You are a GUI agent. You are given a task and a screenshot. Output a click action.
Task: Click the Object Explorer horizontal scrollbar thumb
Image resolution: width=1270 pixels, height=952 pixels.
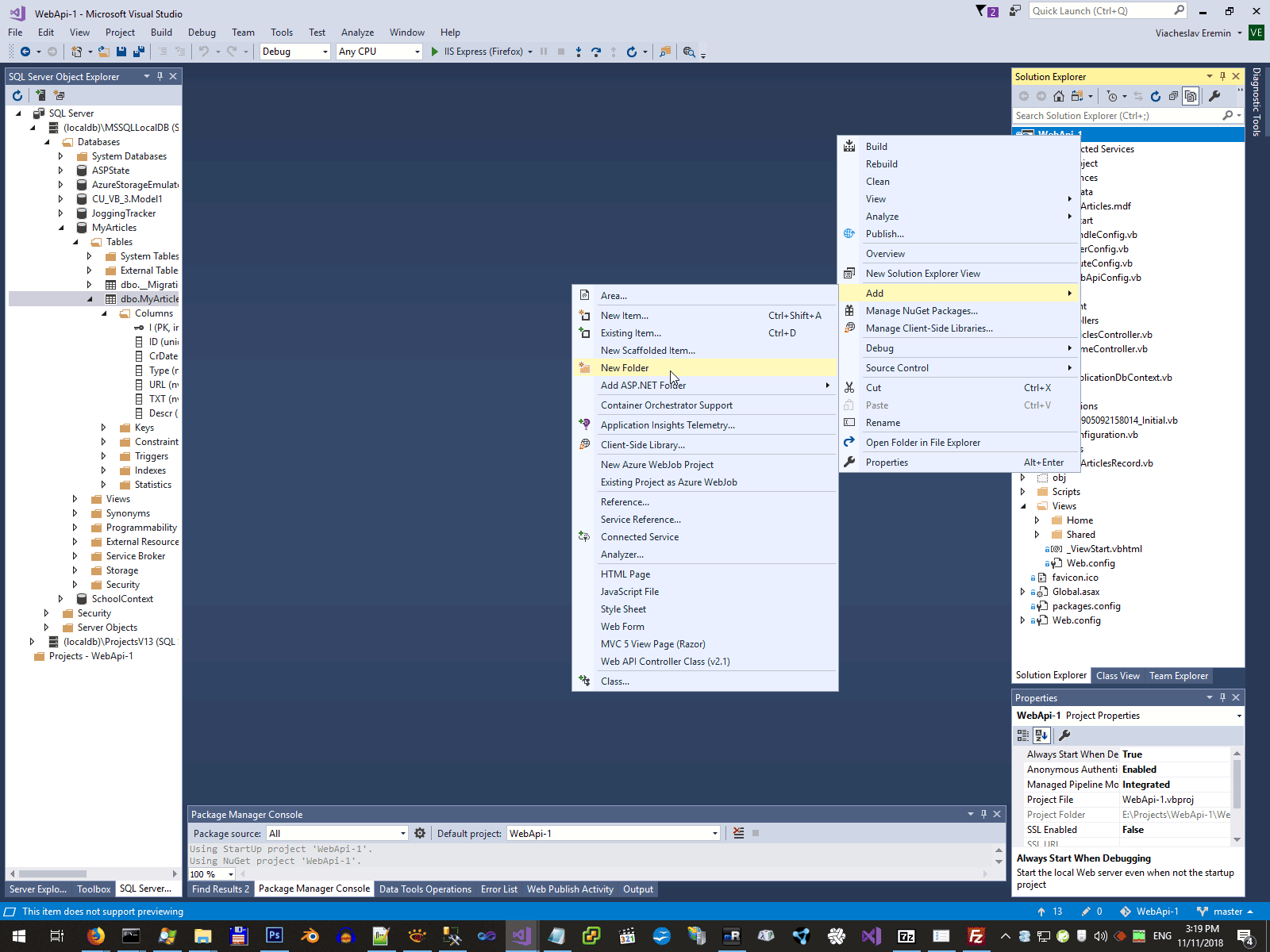pyautogui.click(x=53, y=873)
